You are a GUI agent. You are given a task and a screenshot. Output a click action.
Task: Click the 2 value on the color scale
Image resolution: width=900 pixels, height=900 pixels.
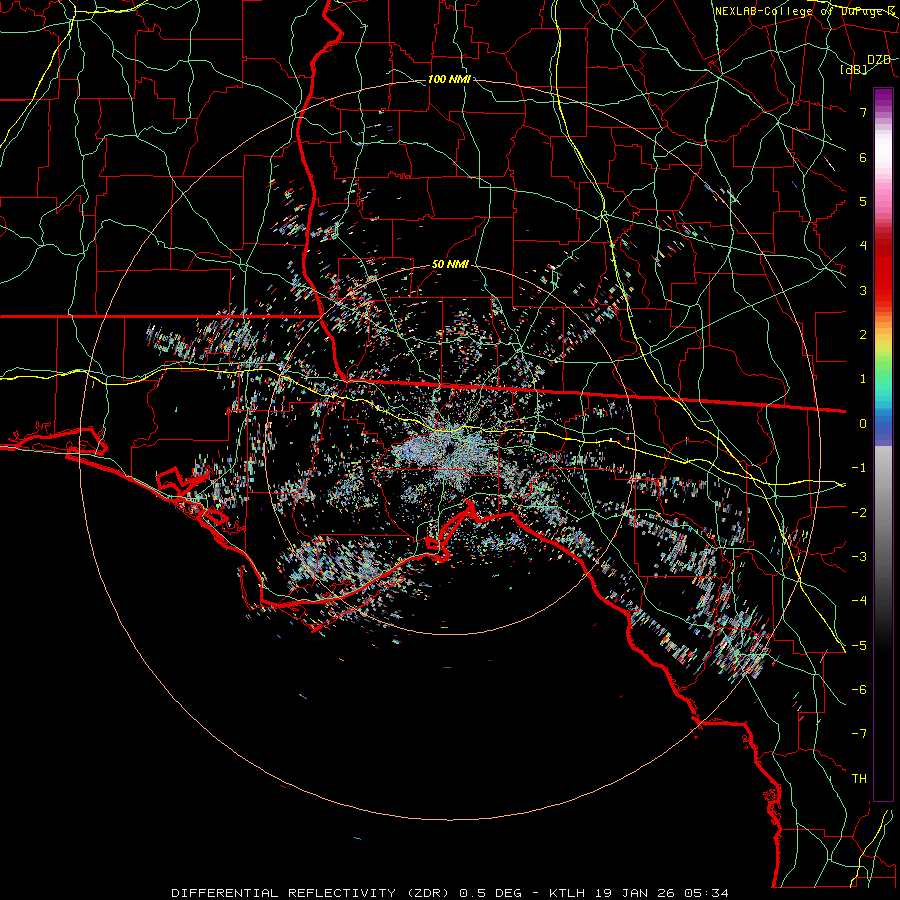(863, 335)
